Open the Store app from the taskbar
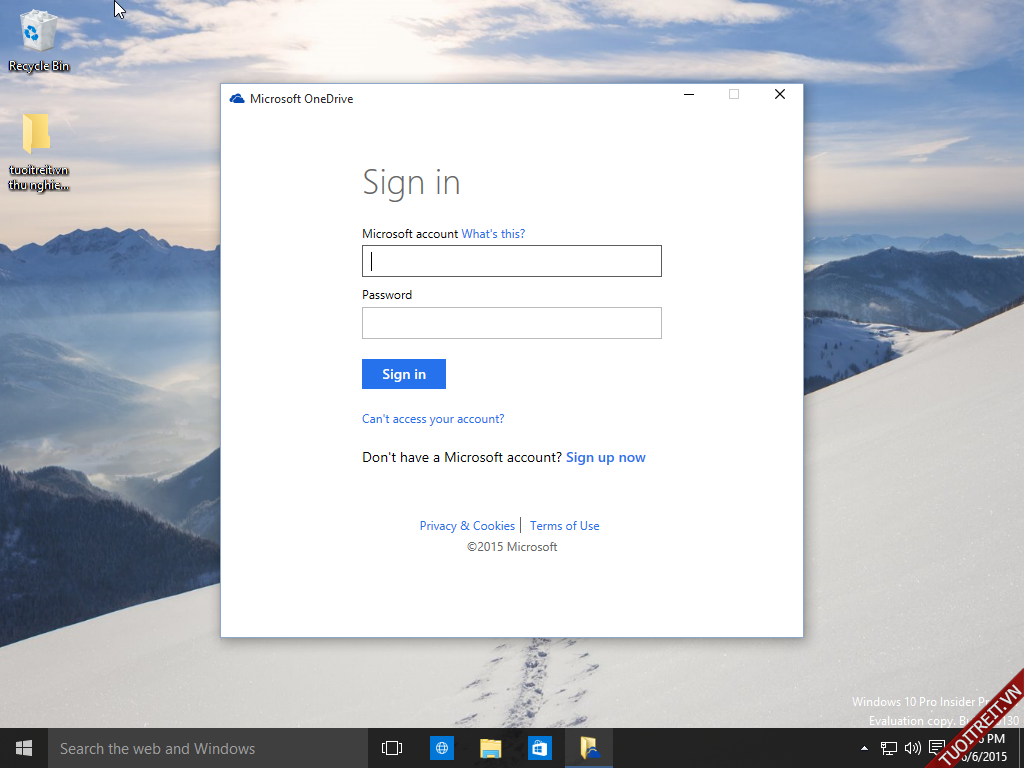Screen dimensions: 1024x768 (539, 748)
